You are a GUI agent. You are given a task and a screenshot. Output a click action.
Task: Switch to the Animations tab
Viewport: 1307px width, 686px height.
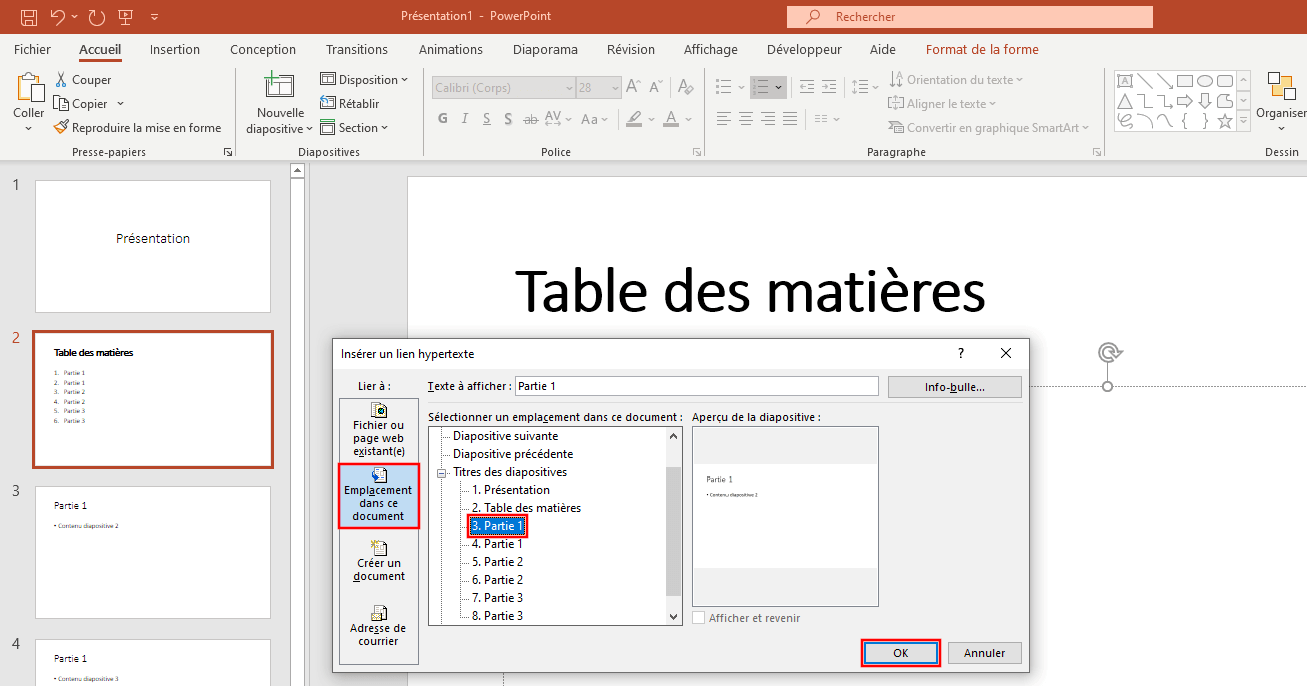(451, 49)
